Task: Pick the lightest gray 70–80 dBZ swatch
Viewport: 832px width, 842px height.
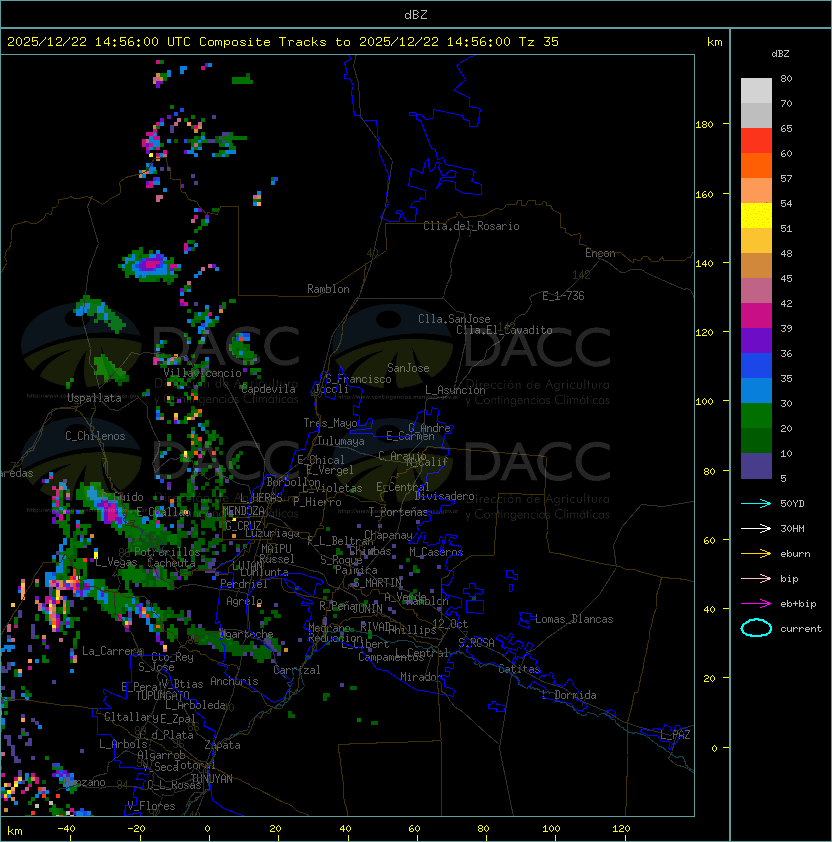Action: pos(756,91)
